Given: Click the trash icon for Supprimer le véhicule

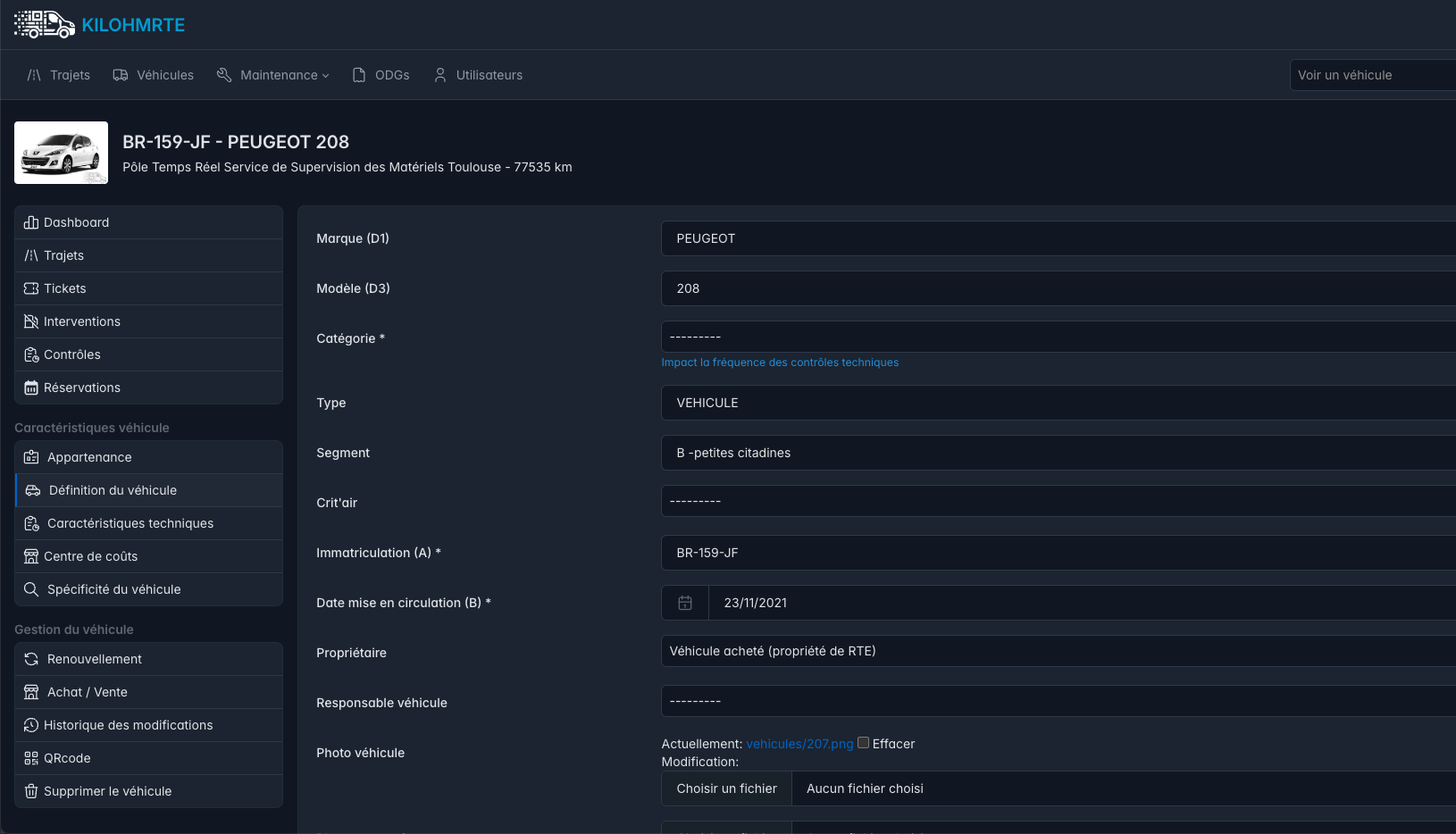Looking at the screenshot, I should point(31,791).
